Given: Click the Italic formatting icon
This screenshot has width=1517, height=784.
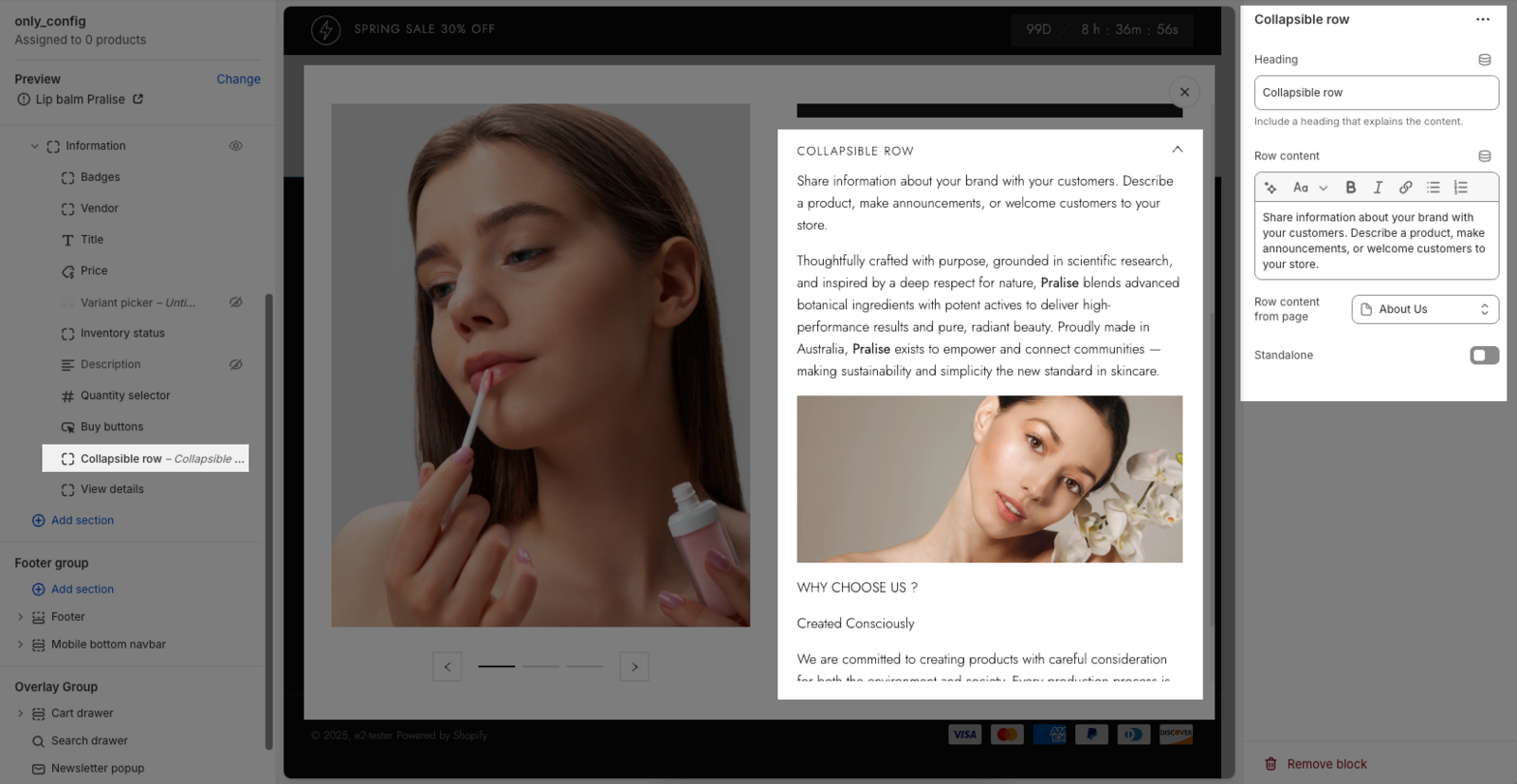Looking at the screenshot, I should (x=1378, y=188).
